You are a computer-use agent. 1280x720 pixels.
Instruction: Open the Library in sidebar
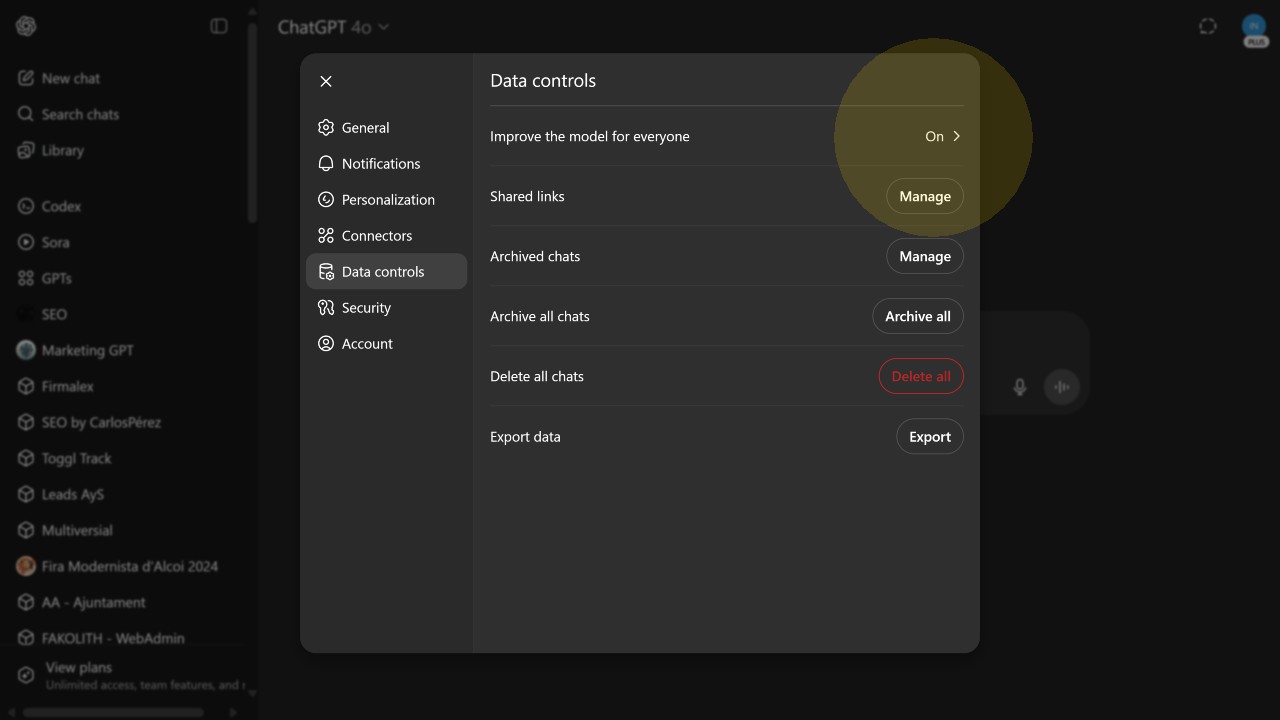pos(62,150)
